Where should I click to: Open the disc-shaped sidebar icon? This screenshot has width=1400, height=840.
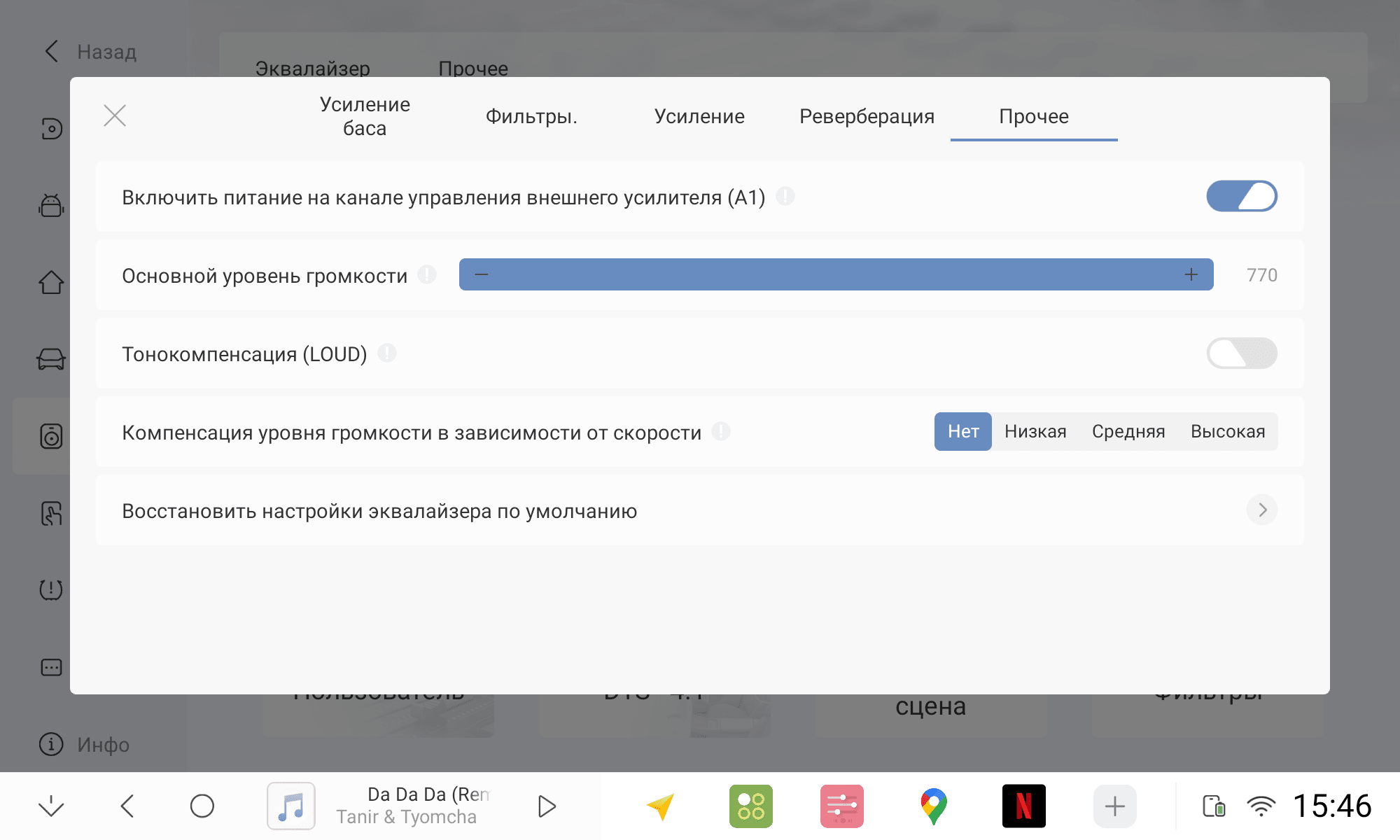point(51,129)
